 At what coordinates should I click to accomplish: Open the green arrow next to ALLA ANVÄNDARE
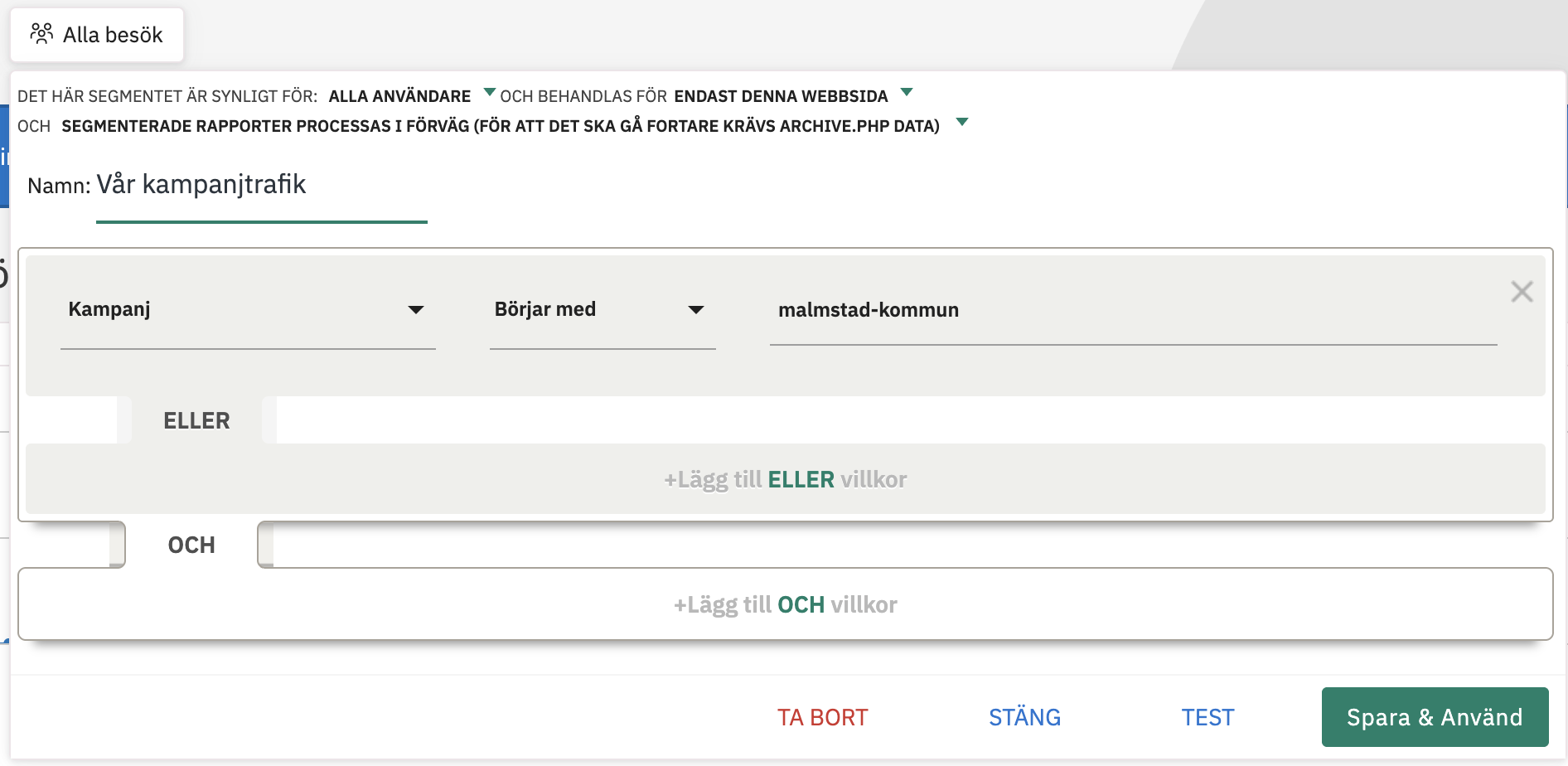click(x=488, y=92)
